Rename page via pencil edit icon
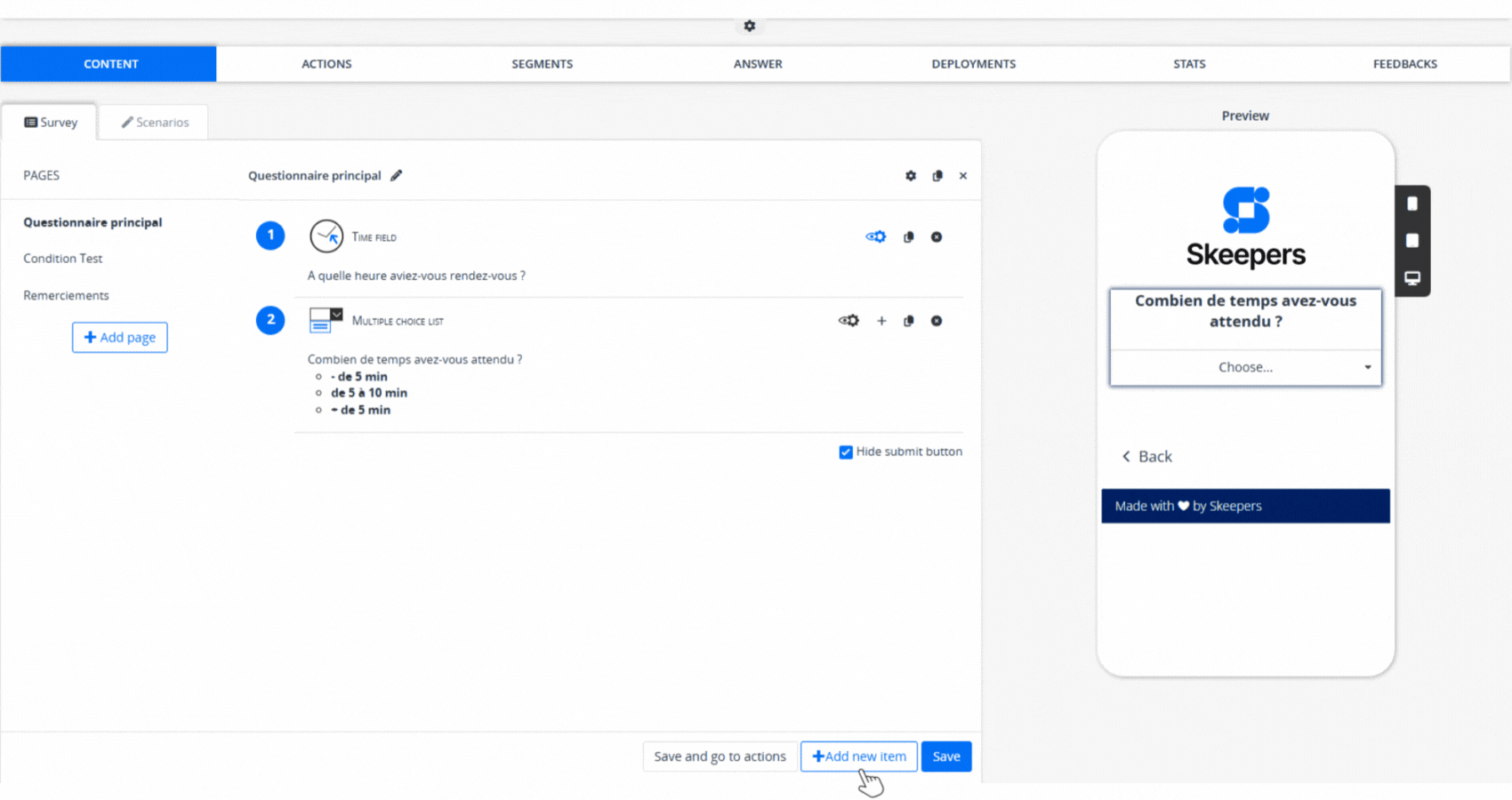The height and width of the screenshot is (800, 1512). pos(397,176)
